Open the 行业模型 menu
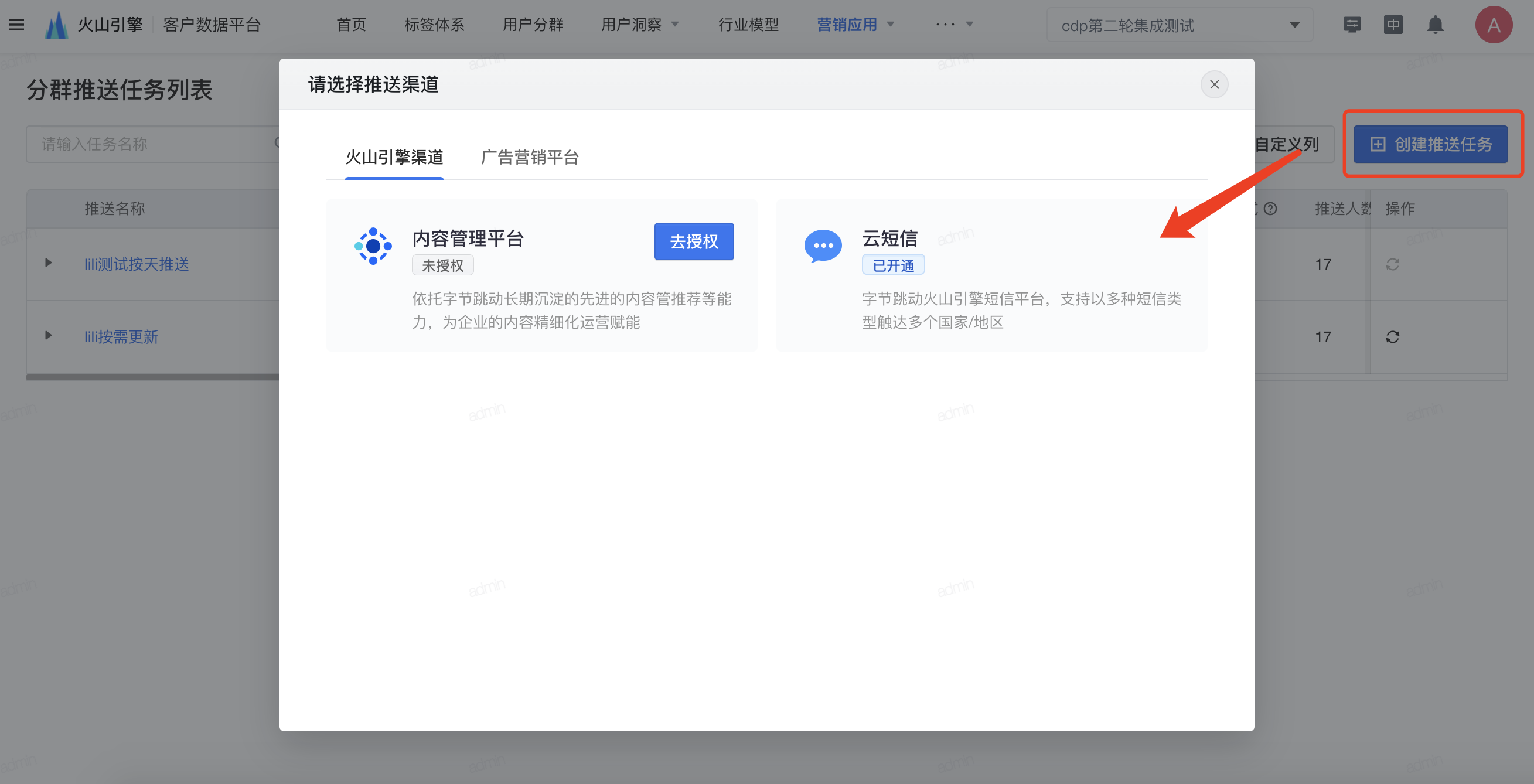1534x784 pixels. click(748, 25)
